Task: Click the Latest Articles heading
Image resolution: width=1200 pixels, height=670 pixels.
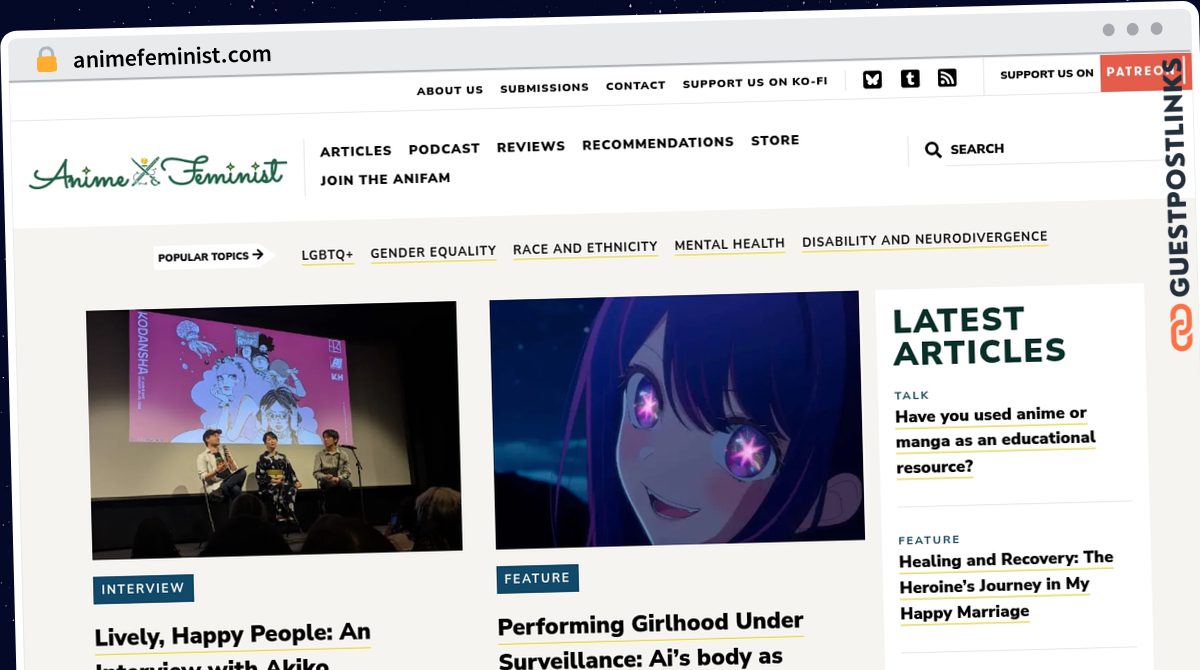Action: click(x=978, y=336)
